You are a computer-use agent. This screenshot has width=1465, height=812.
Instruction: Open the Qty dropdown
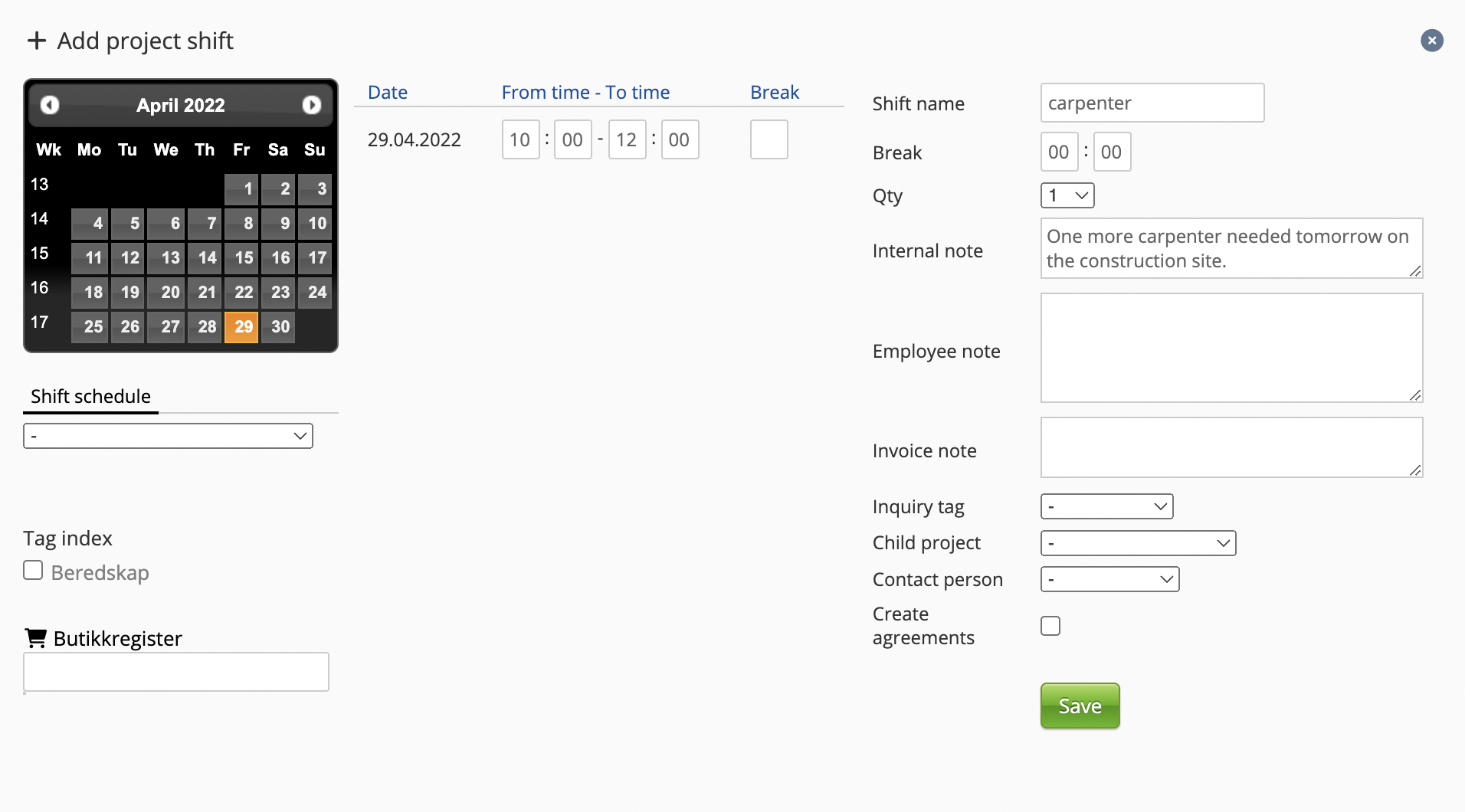[1067, 195]
